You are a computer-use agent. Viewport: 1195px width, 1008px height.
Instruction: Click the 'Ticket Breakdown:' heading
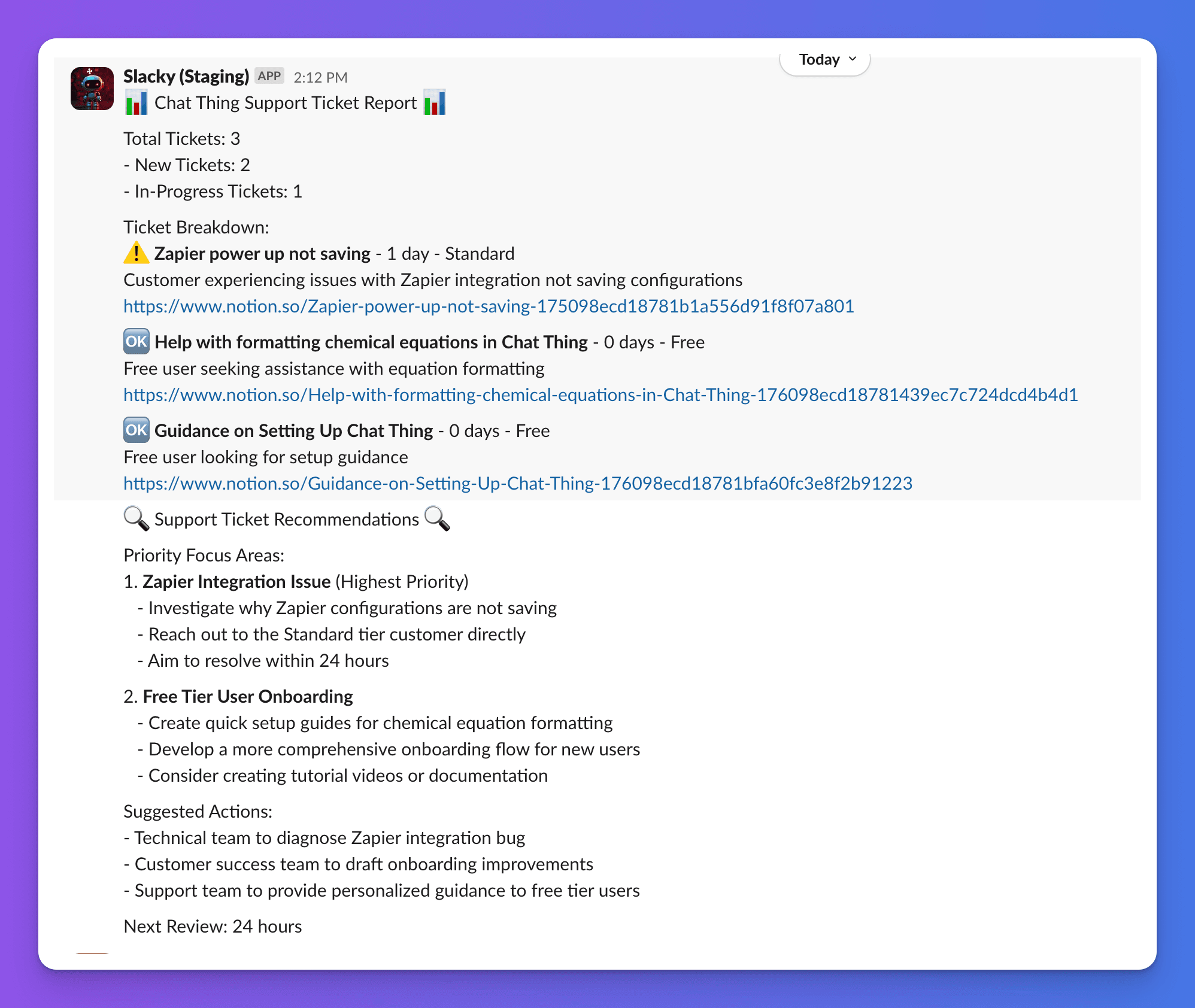[196, 227]
